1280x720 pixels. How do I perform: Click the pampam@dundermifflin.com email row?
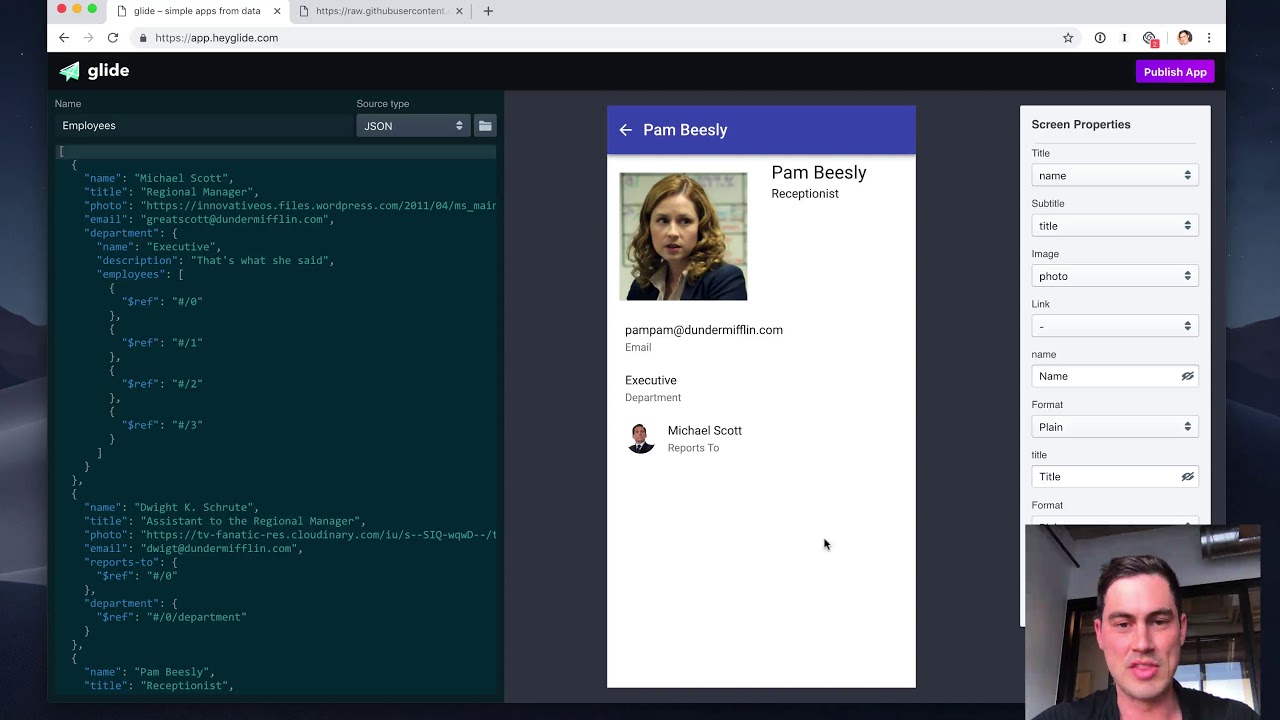coord(761,338)
